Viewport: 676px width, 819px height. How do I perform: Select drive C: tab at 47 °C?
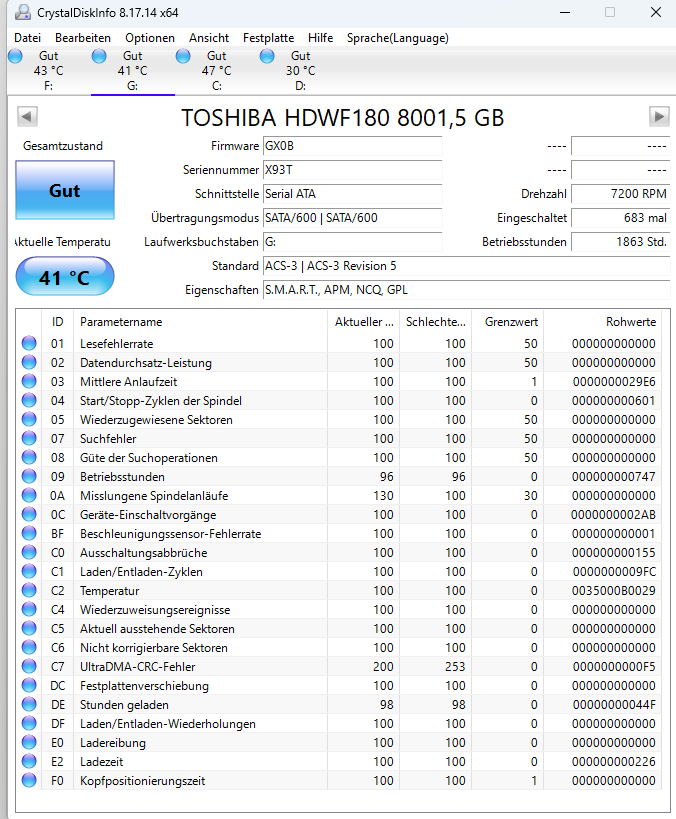(x=216, y=71)
